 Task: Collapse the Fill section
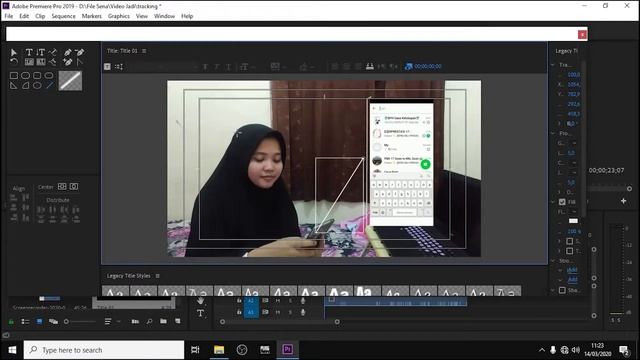pos(553,202)
